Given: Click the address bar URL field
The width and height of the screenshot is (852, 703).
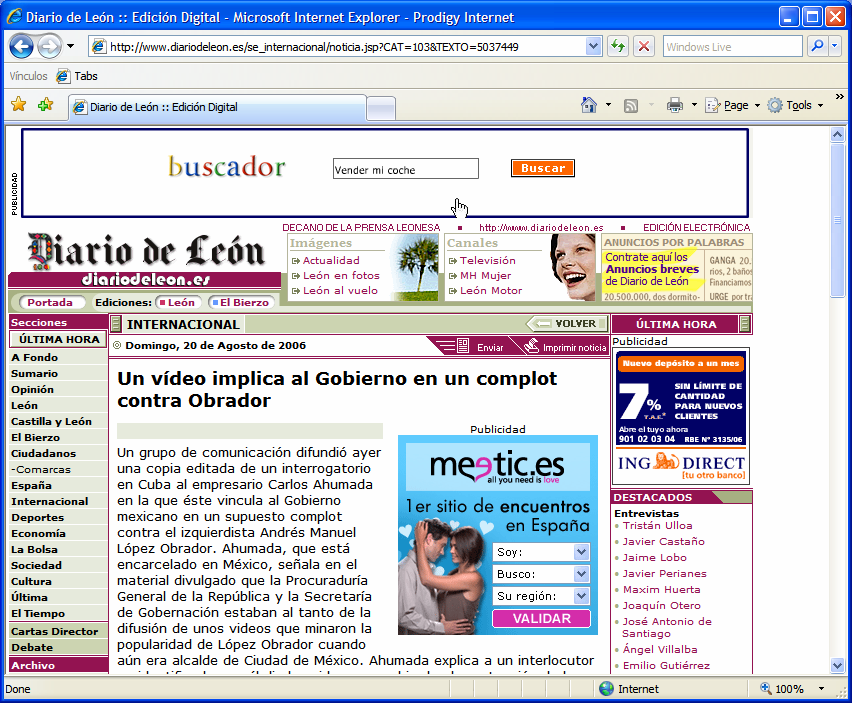Looking at the screenshot, I should (337, 47).
